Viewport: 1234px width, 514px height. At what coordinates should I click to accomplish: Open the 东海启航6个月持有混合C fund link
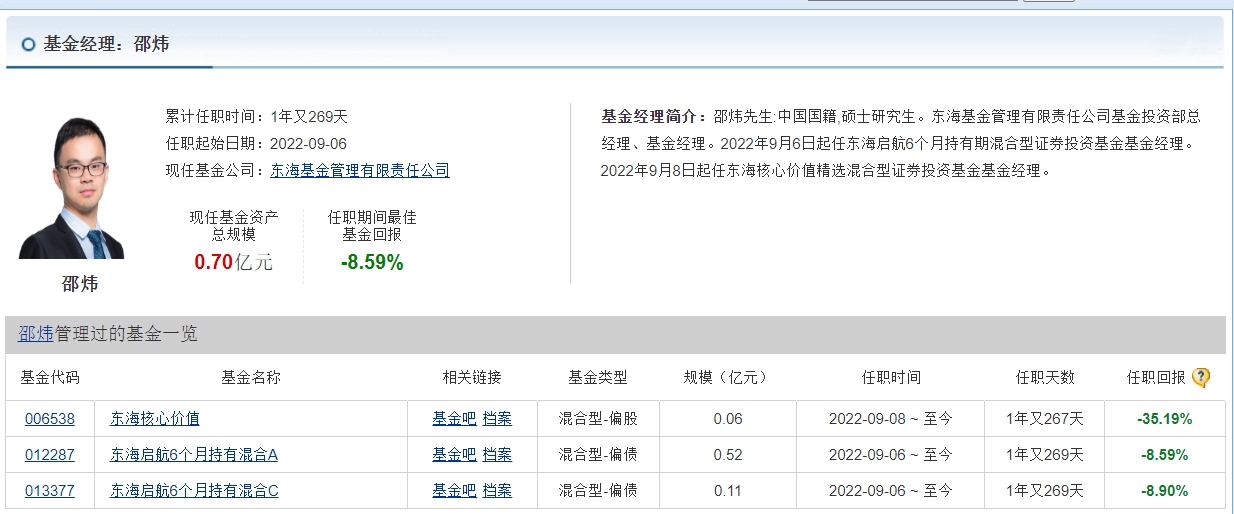pos(194,491)
